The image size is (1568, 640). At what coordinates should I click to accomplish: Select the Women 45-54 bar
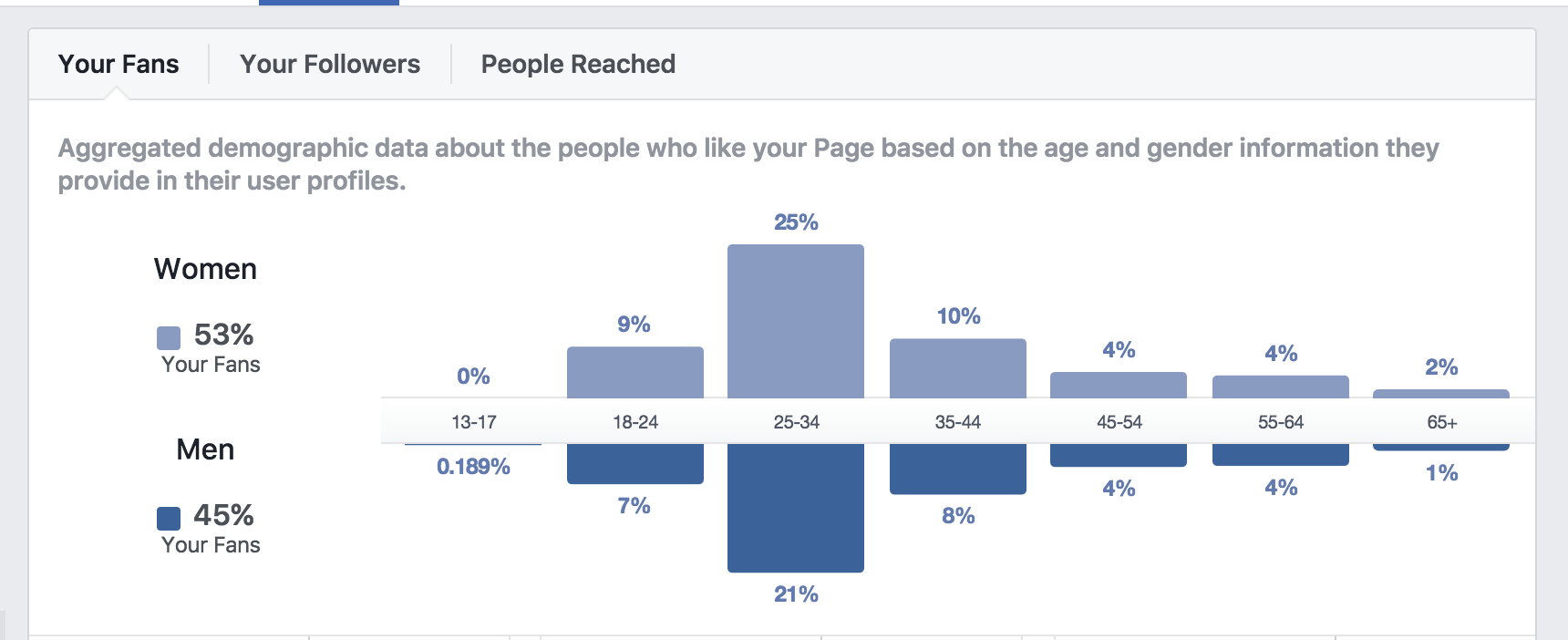pyautogui.click(x=1118, y=385)
